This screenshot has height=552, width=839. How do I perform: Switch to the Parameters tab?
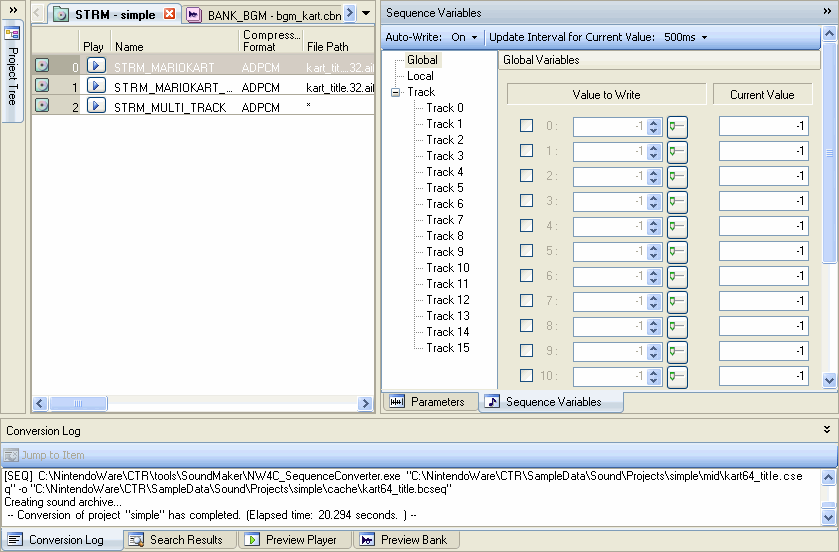(428, 402)
